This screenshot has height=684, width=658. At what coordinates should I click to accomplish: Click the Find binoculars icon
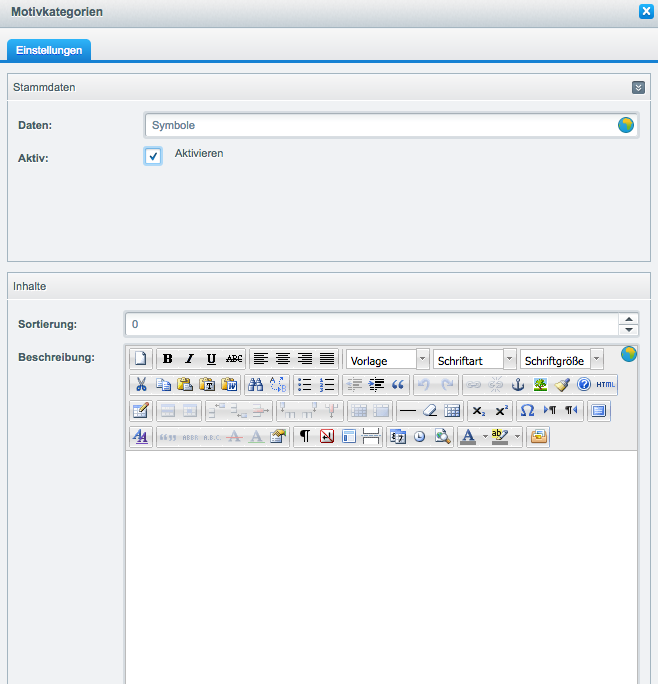tap(255, 385)
